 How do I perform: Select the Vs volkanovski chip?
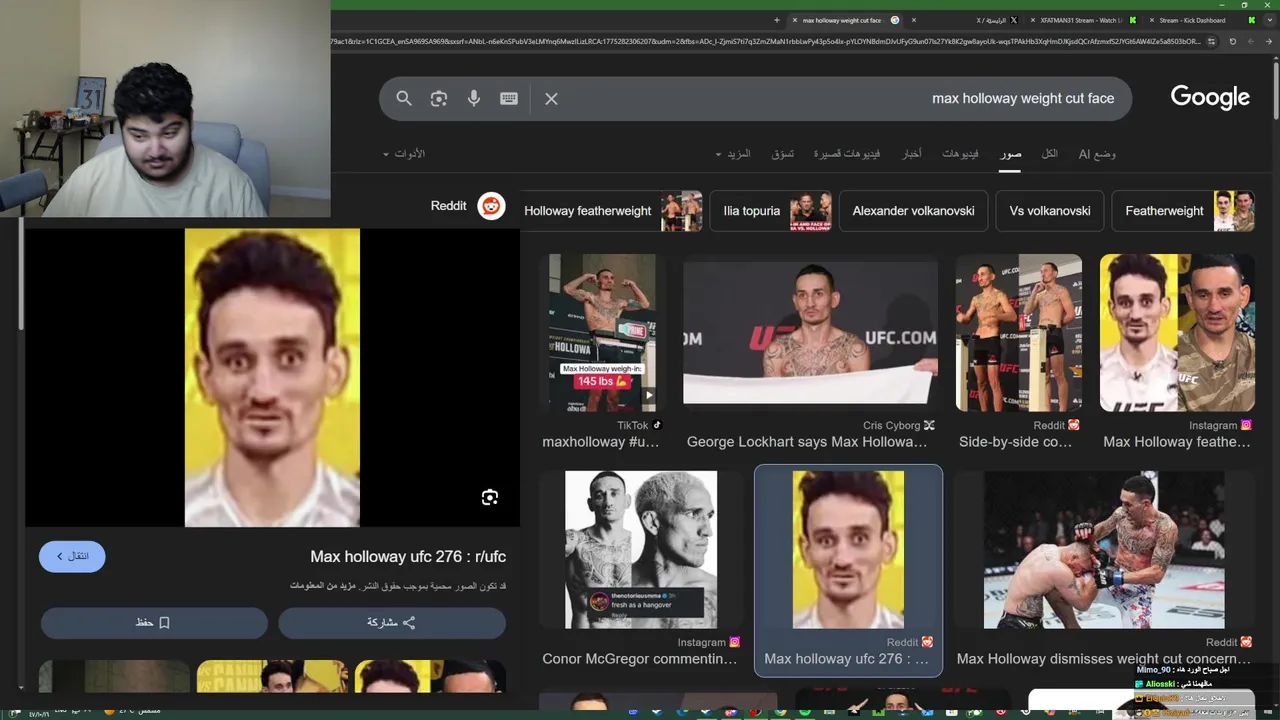[x=1050, y=211]
